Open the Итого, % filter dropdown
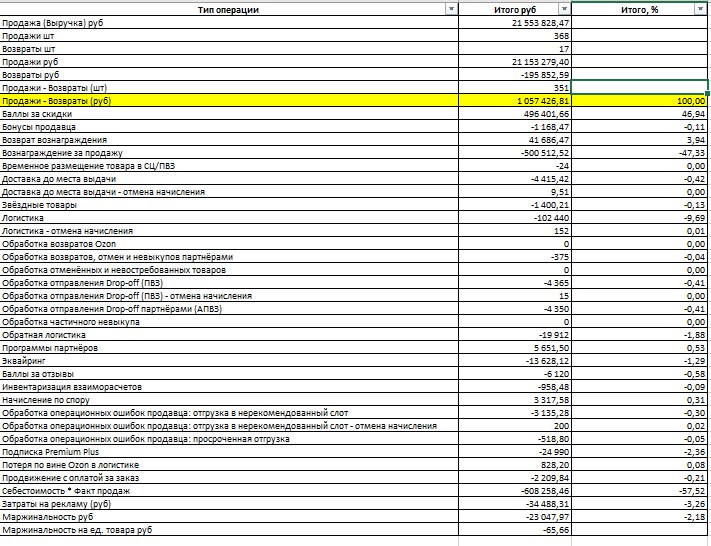The width and height of the screenshot is (711, 546). pos(700,9)
